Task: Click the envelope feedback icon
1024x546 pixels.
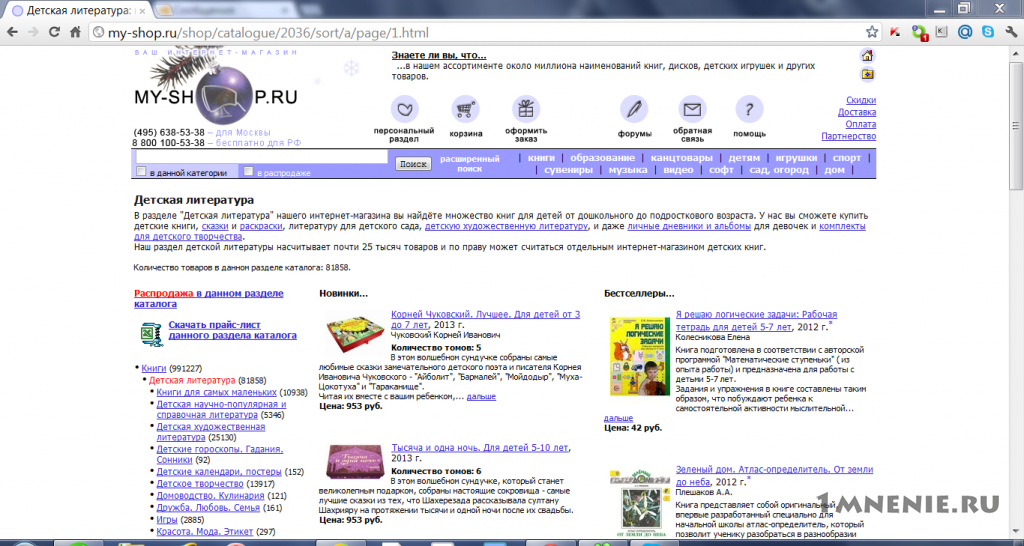Action: (x=692, y=109)
